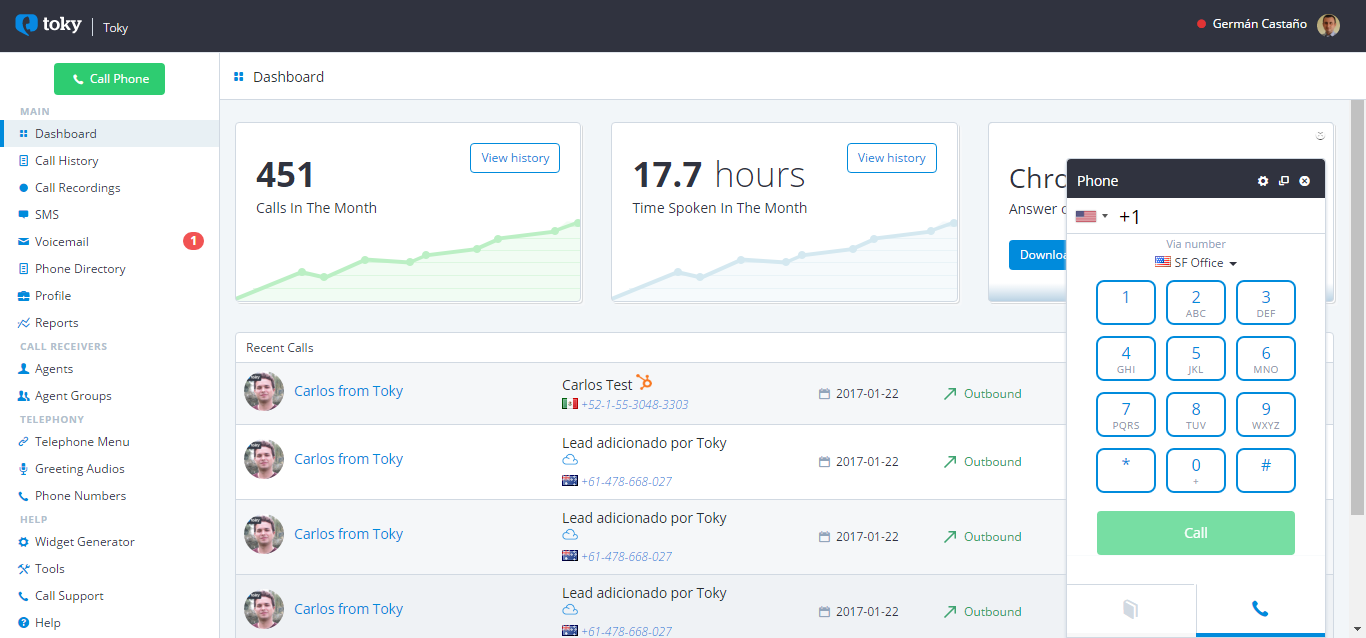
Task: Switch to the dialpad phone tab
Action: [1260, 609]
